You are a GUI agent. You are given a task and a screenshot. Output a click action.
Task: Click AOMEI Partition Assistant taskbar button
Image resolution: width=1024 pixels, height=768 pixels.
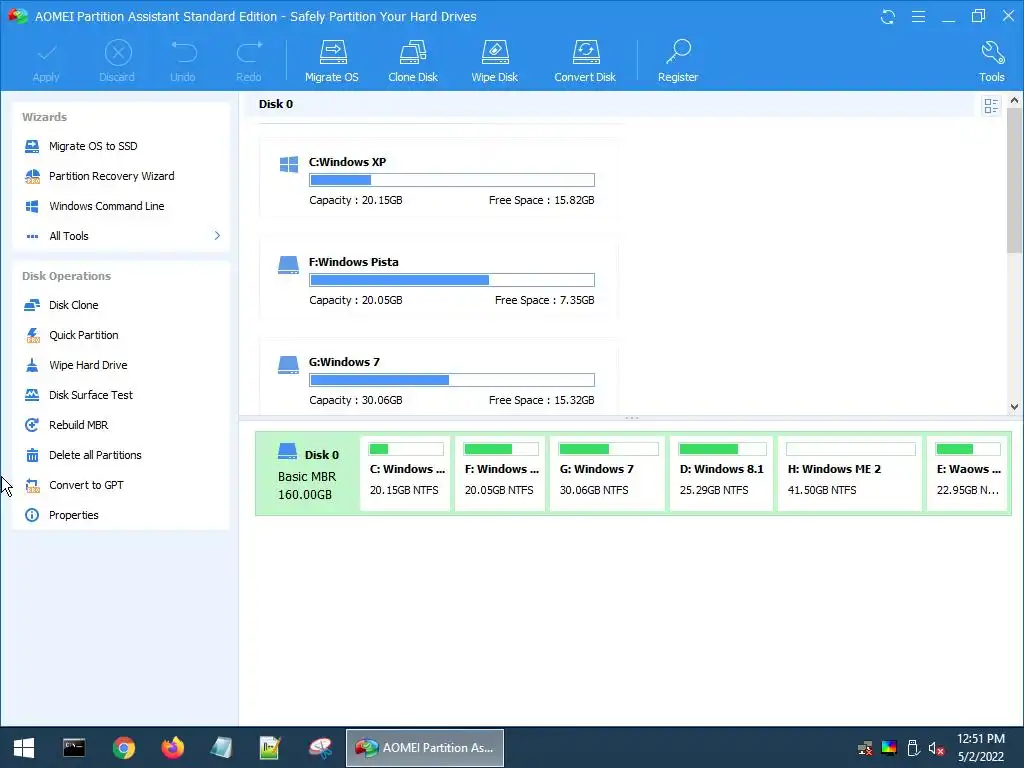point(424,748)
